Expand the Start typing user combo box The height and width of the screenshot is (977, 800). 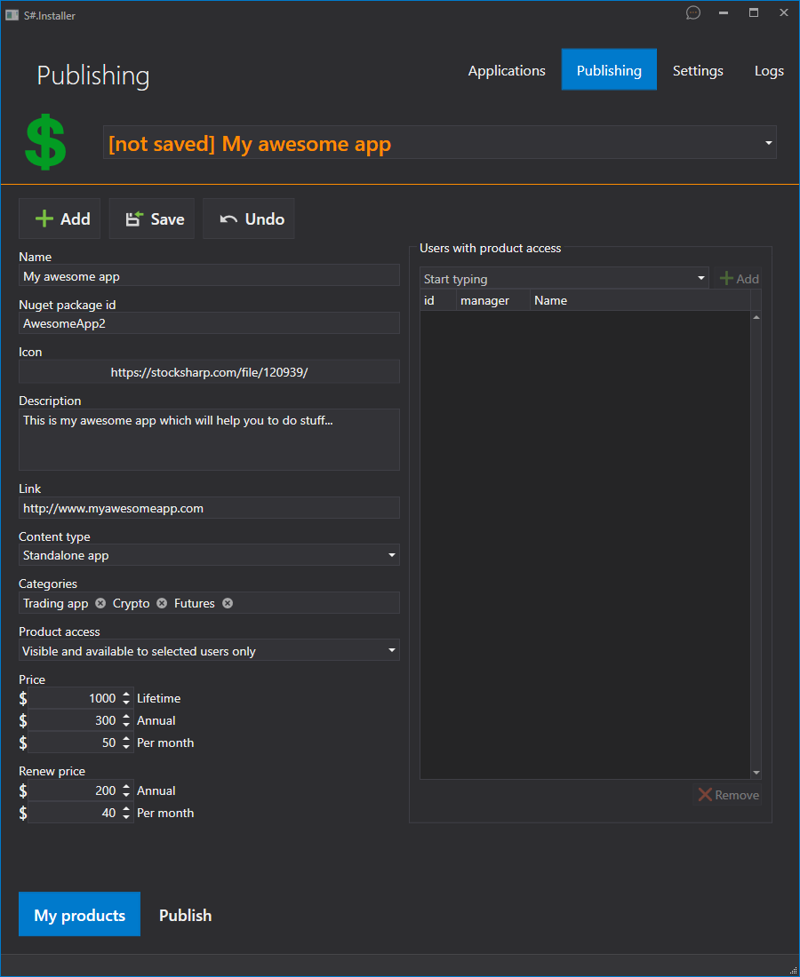pyautogui.click(x=701, y=279)
